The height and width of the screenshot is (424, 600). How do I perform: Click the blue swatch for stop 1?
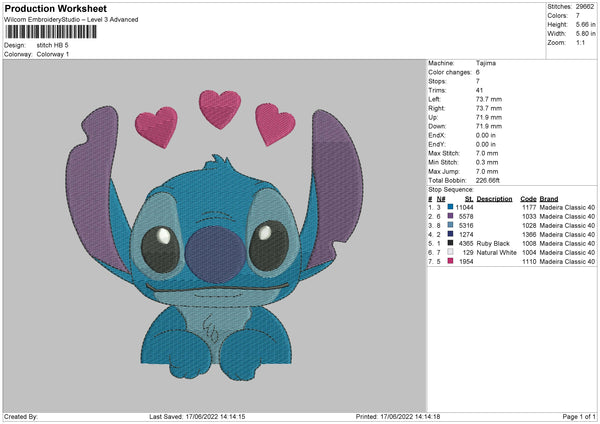pyautogui.click(x=450, y=207)
